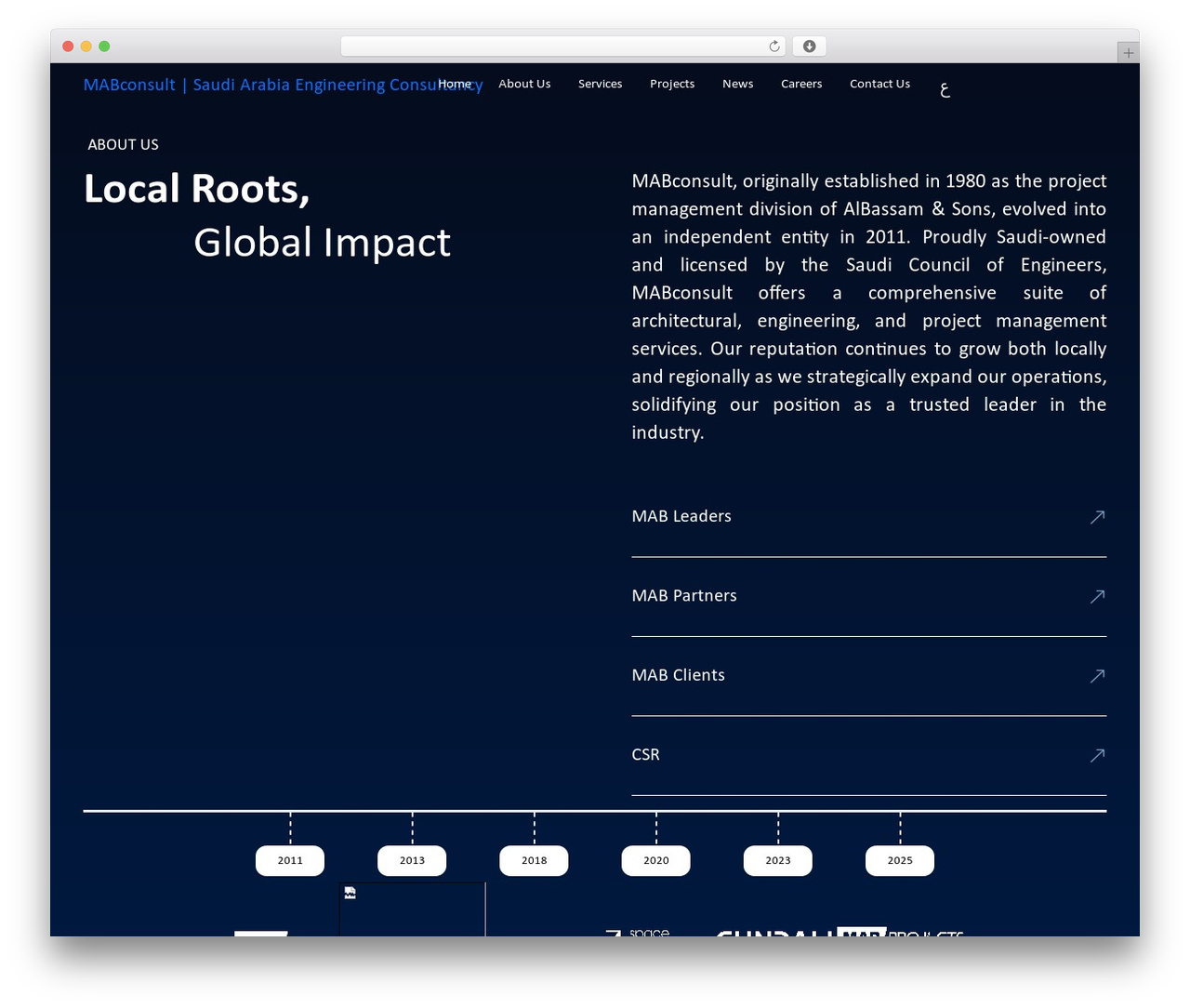
Task: Close the browser window with red button
Action: [x=68, y=46]
